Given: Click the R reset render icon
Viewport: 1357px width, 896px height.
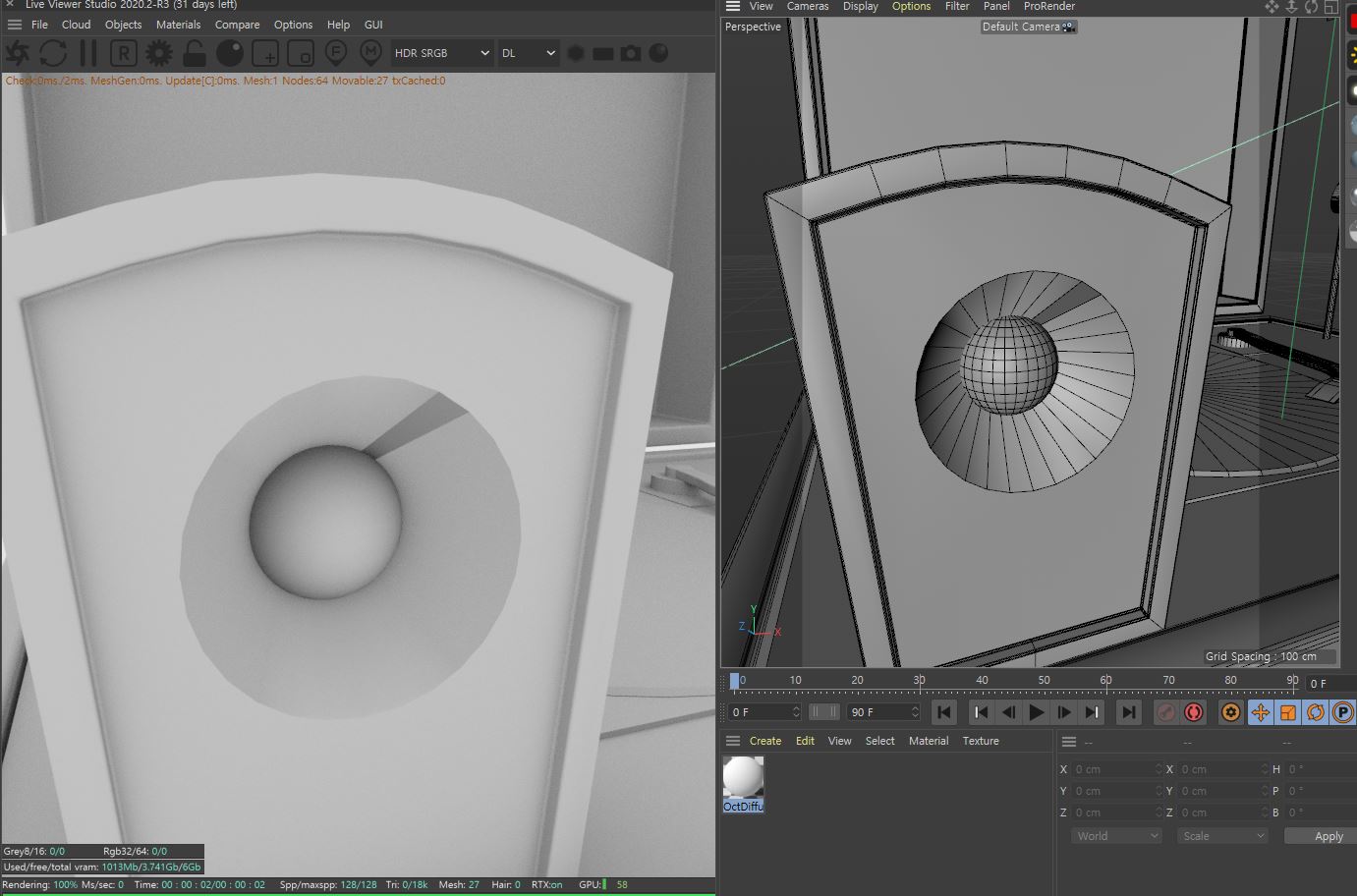Looking at the screenshot, I should click(123, 53).
